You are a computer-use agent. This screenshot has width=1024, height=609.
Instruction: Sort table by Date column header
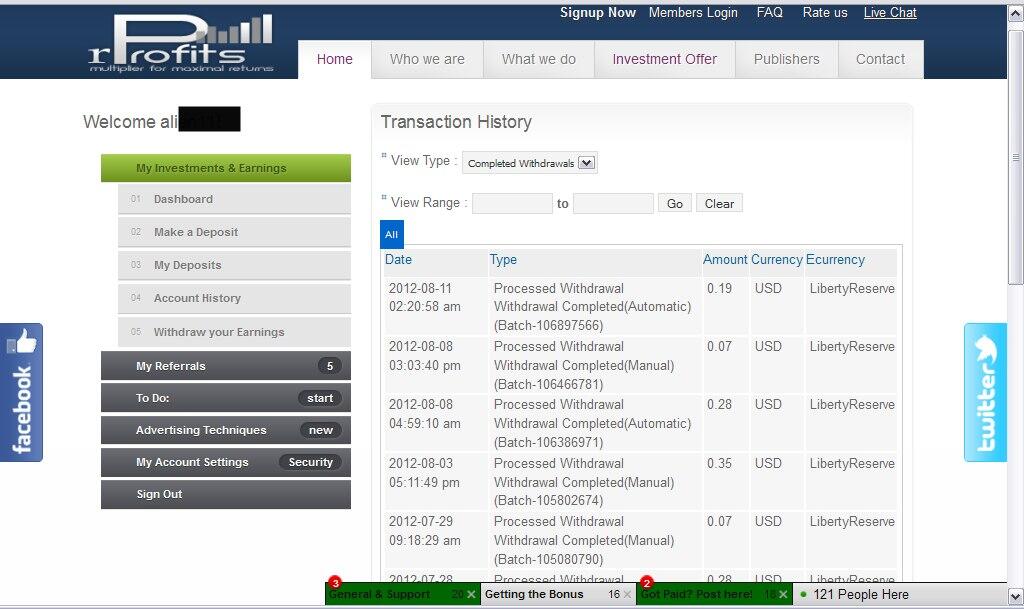398,259
